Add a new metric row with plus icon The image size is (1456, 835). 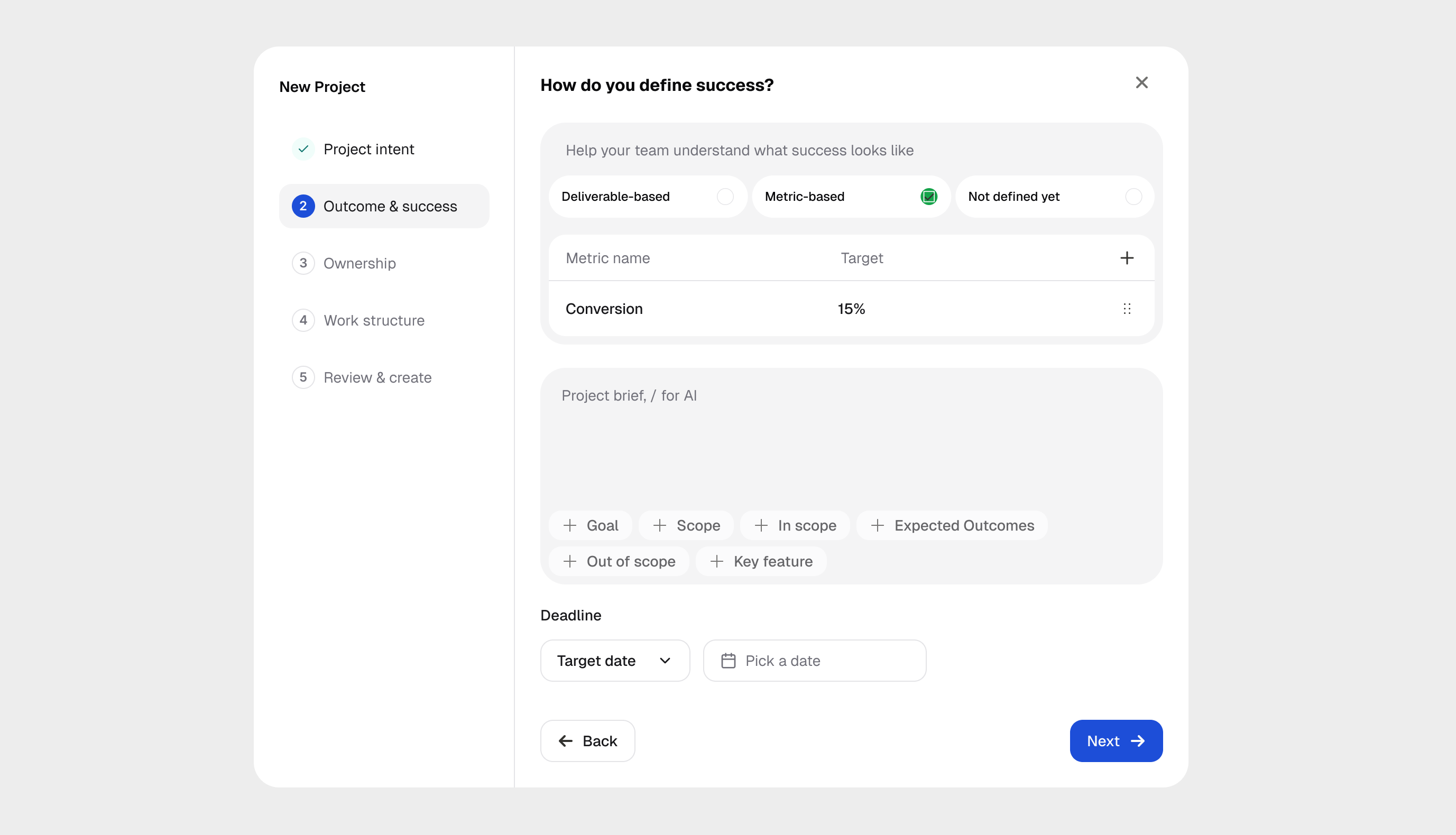[x=1127, y=258]
